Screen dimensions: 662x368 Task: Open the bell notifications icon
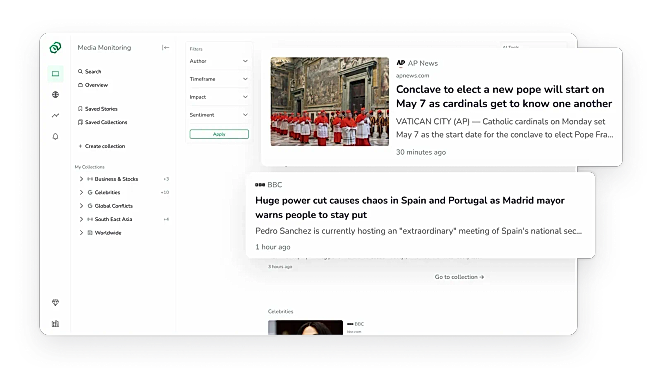55,136
